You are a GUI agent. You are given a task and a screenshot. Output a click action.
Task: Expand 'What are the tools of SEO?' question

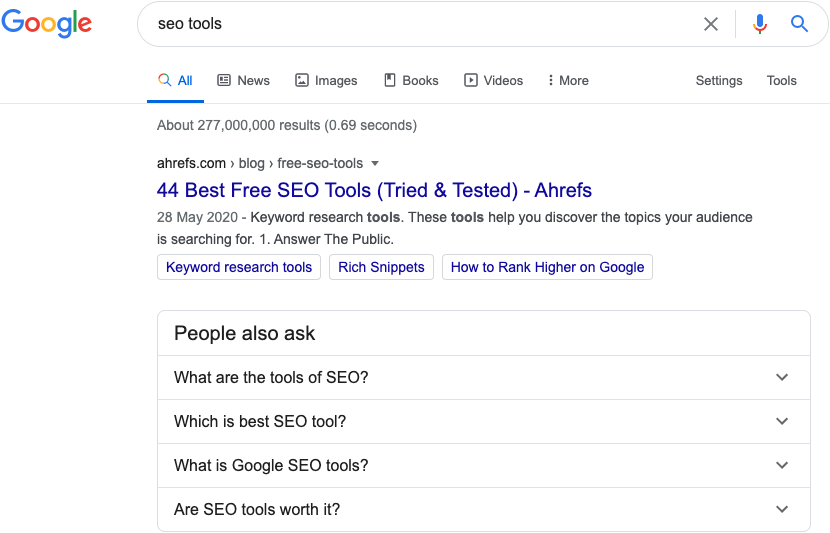[x=484, y=377]
